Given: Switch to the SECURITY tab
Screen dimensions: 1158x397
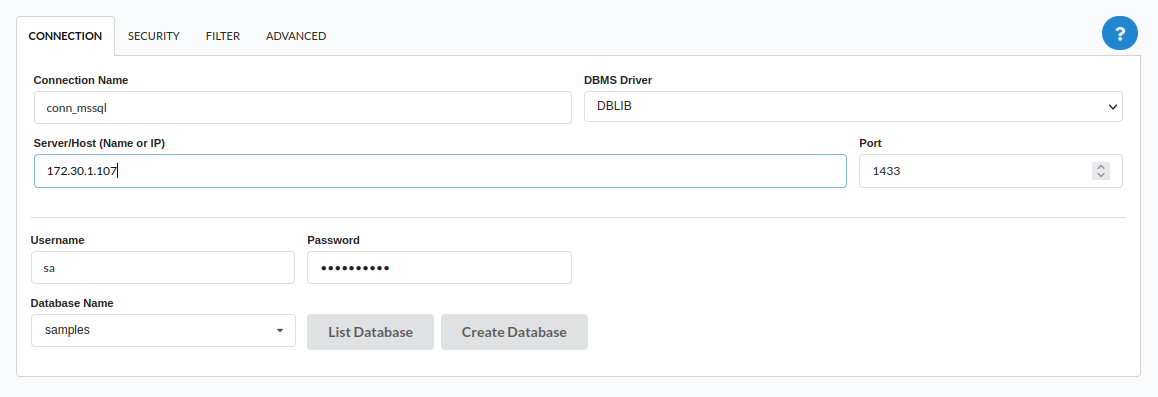Looking at the screenshot, I should pyautogui.click(x=154, y=36).
